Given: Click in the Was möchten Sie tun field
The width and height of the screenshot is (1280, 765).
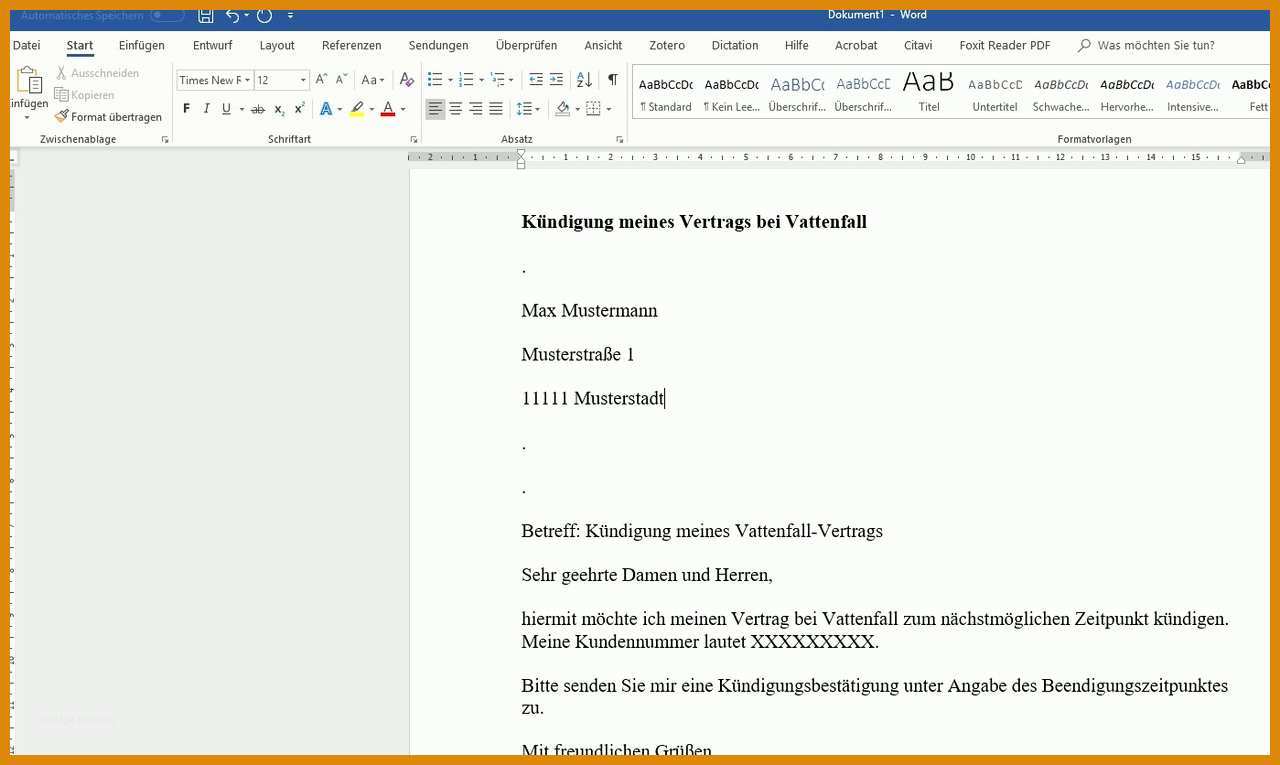Looking at the screenshot, I should click(1155, 45).
